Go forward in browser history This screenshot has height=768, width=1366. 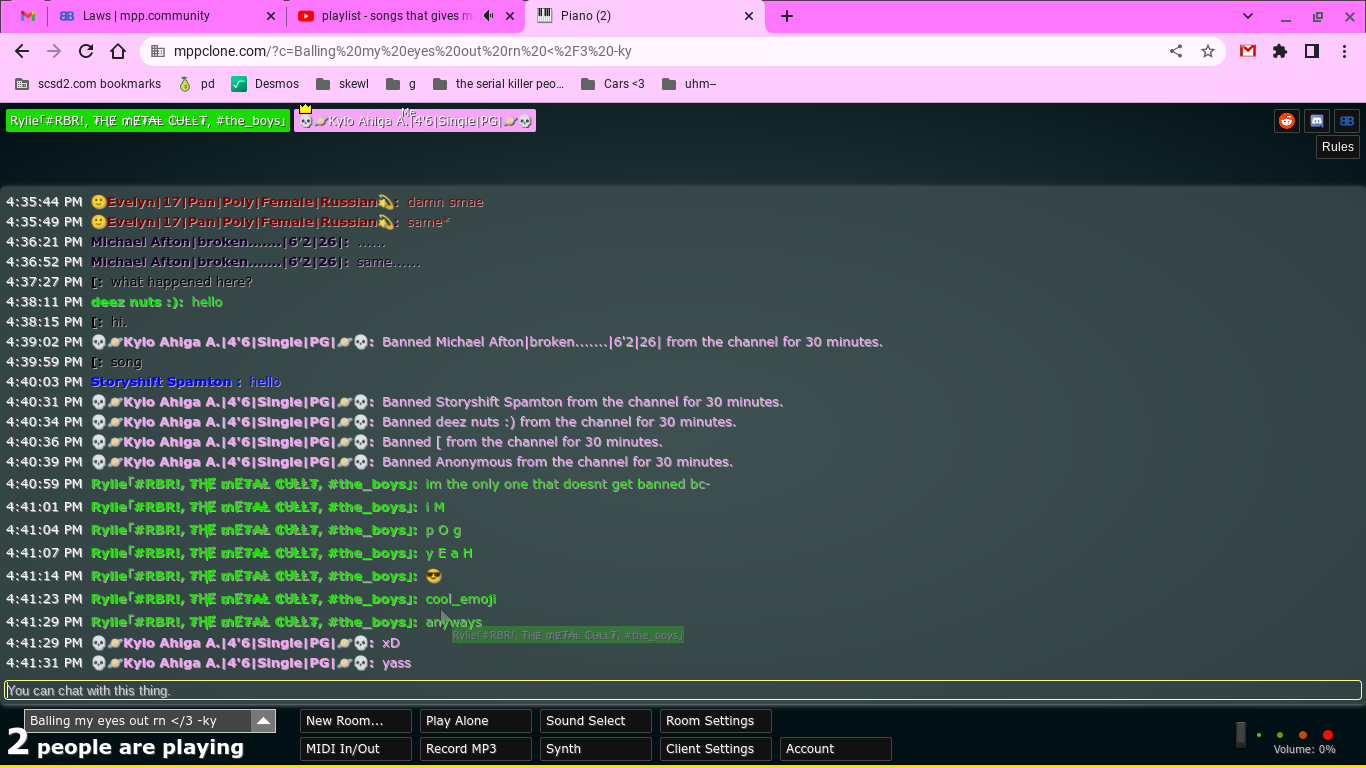(54, 51)
